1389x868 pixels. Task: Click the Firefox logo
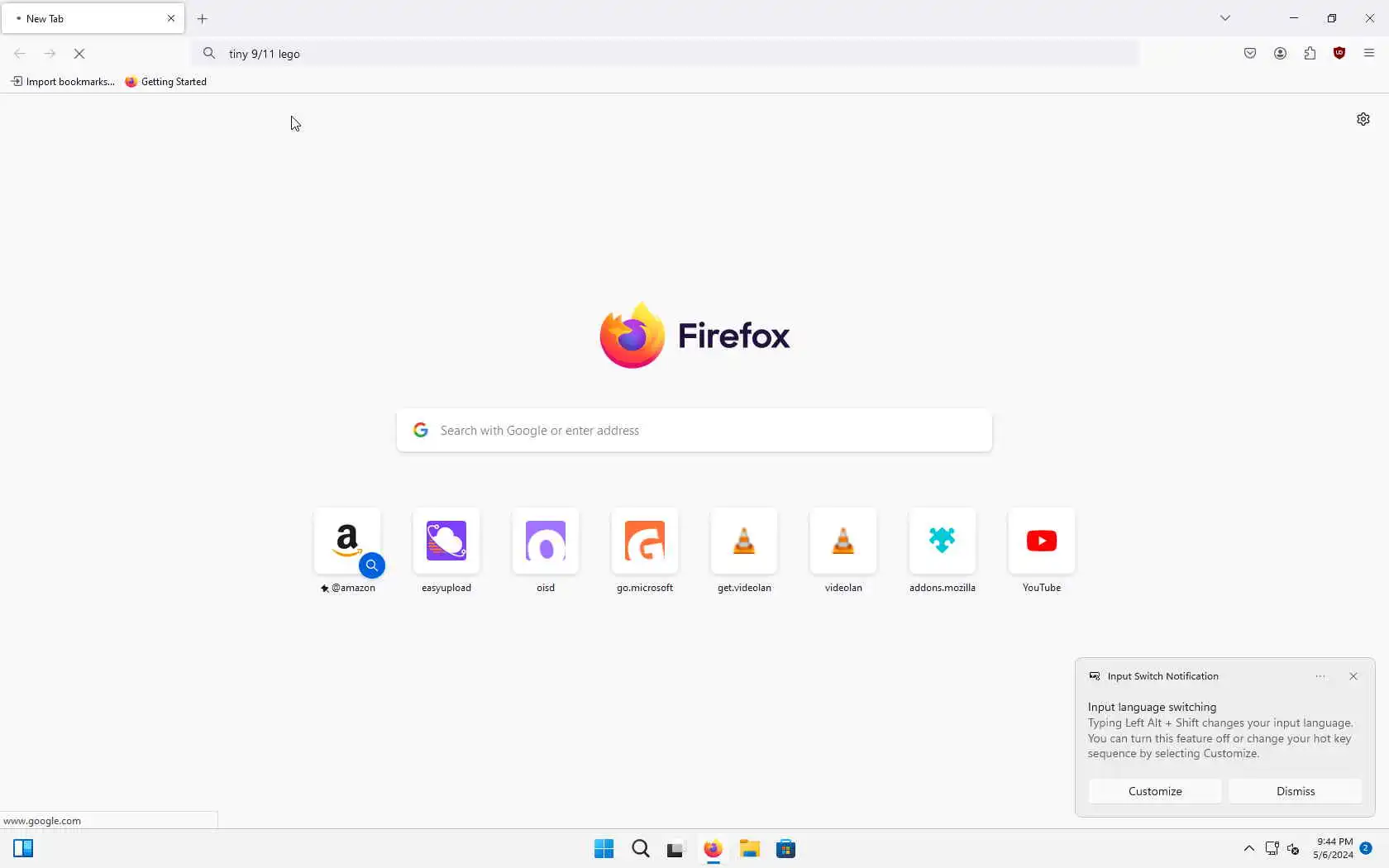694,336
